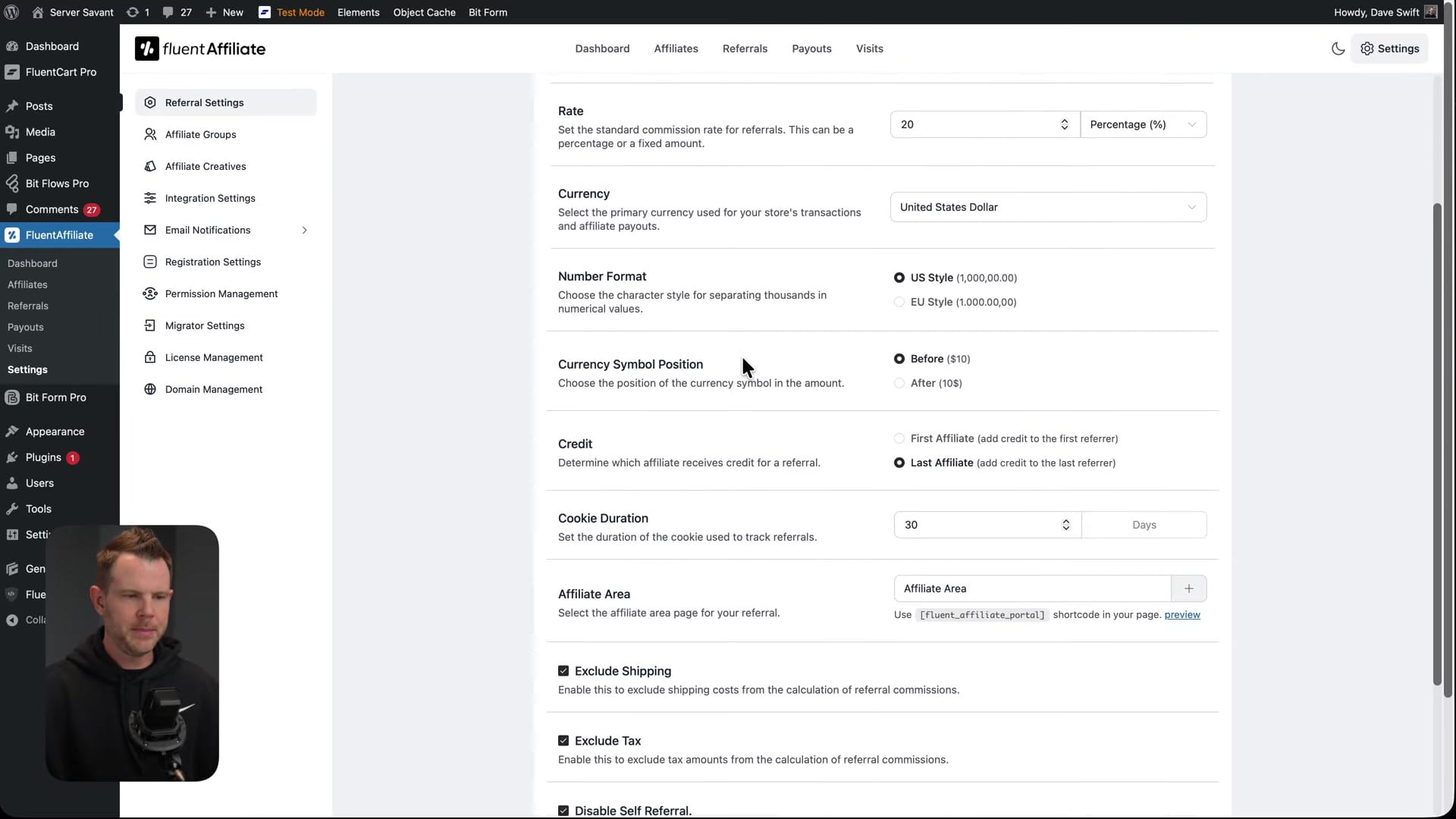Open Plugins in WordPress sidebar

[x=43, y=457]
